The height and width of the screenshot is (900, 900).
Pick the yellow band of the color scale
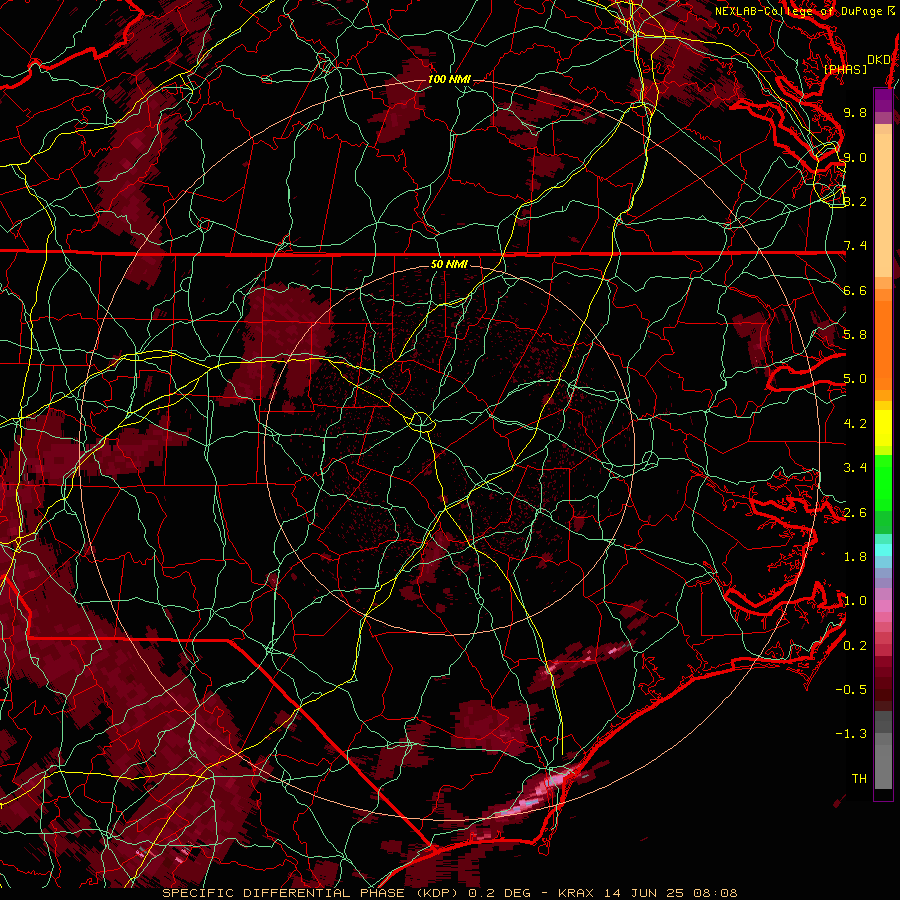click(884, 428)
